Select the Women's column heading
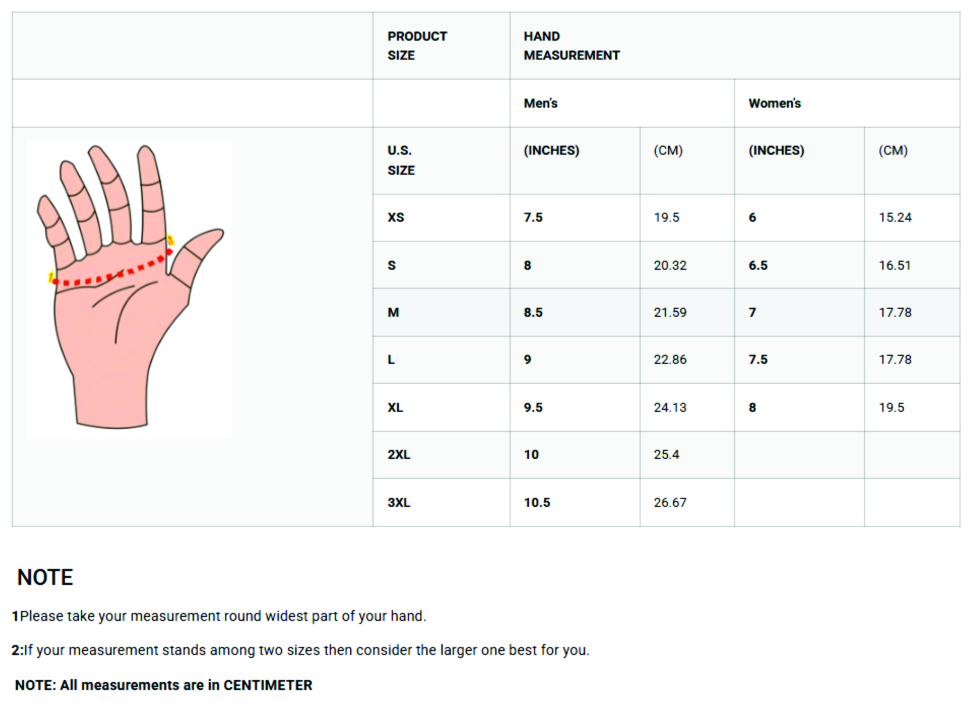The image size is (975, 720). pos(774,104)
